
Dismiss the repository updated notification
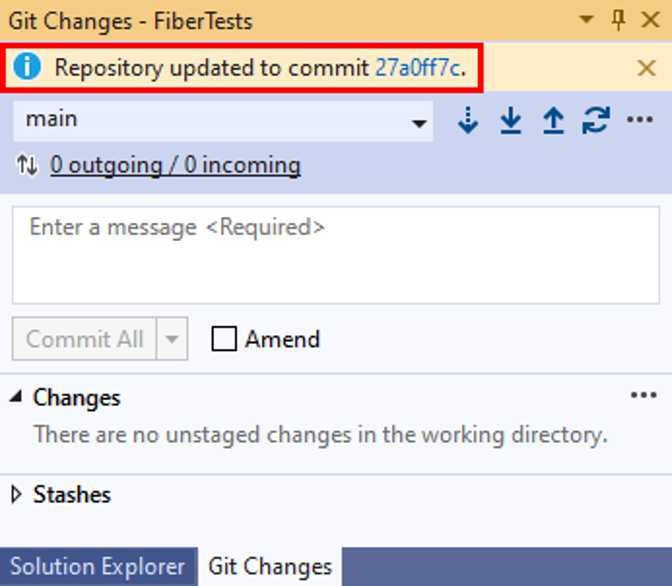(647, 68)
